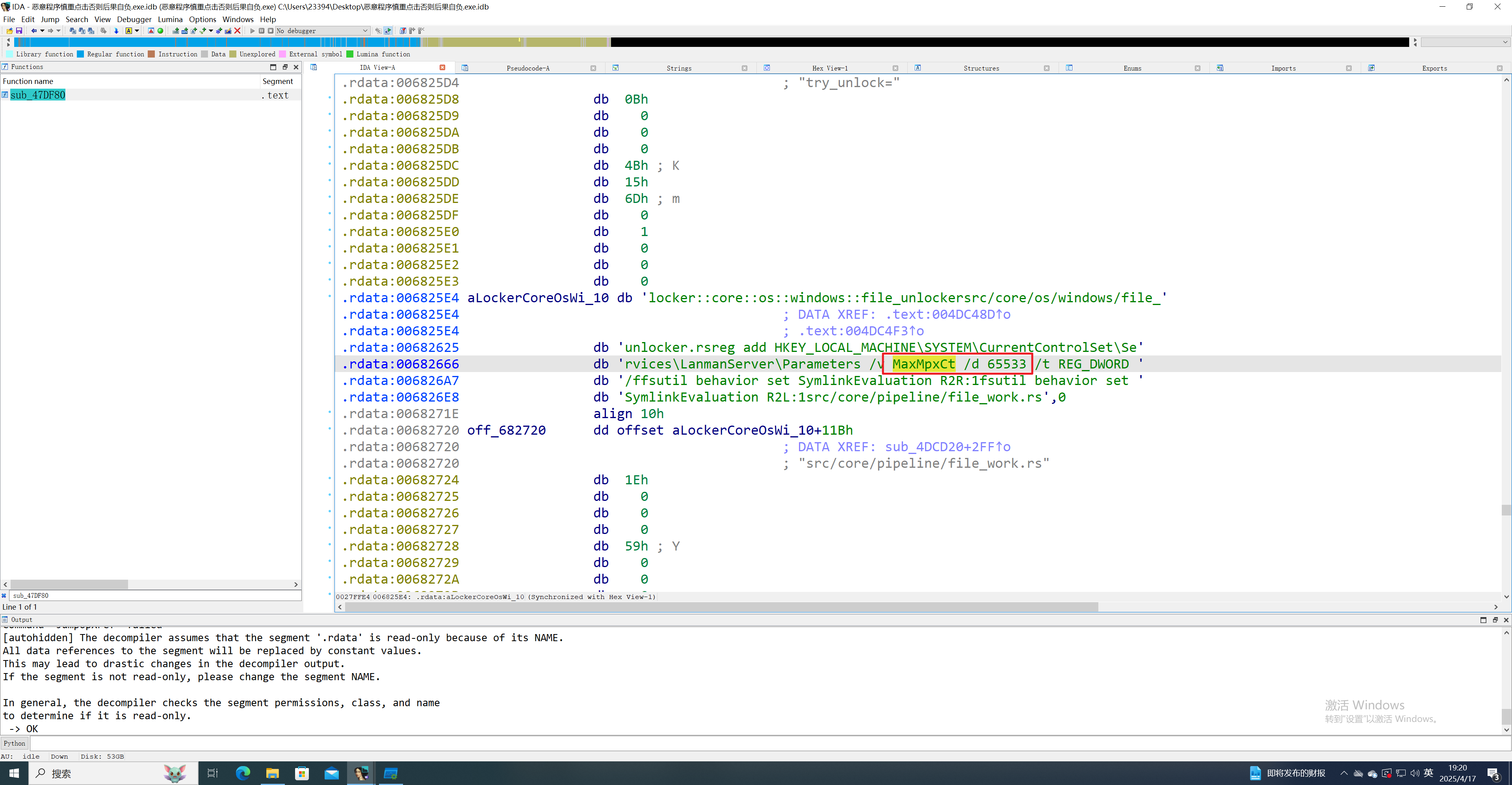Click the green circle toolbar icon

tap(160, 30)
